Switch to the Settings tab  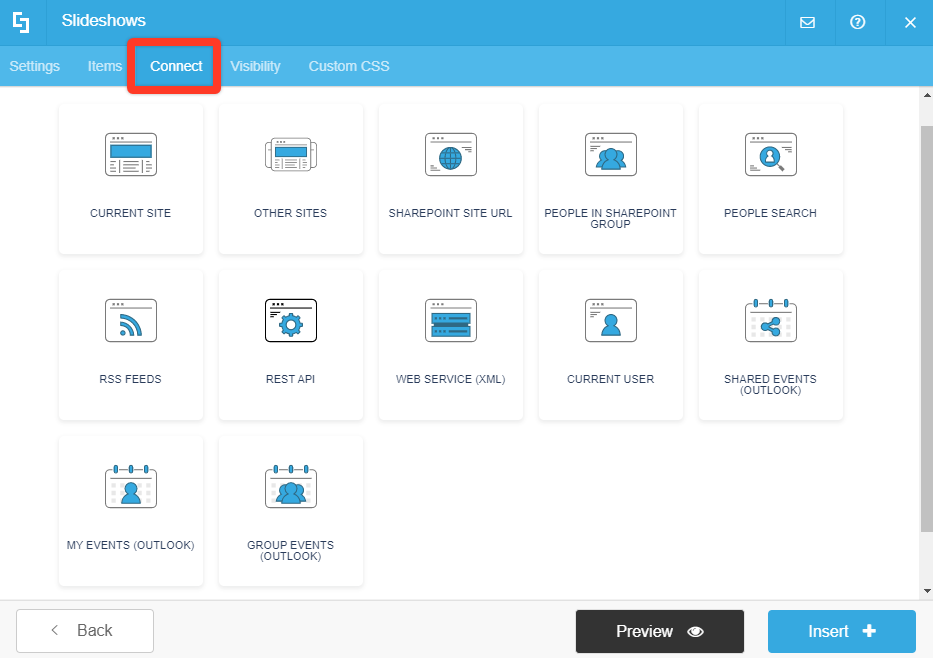coord(35,66)
